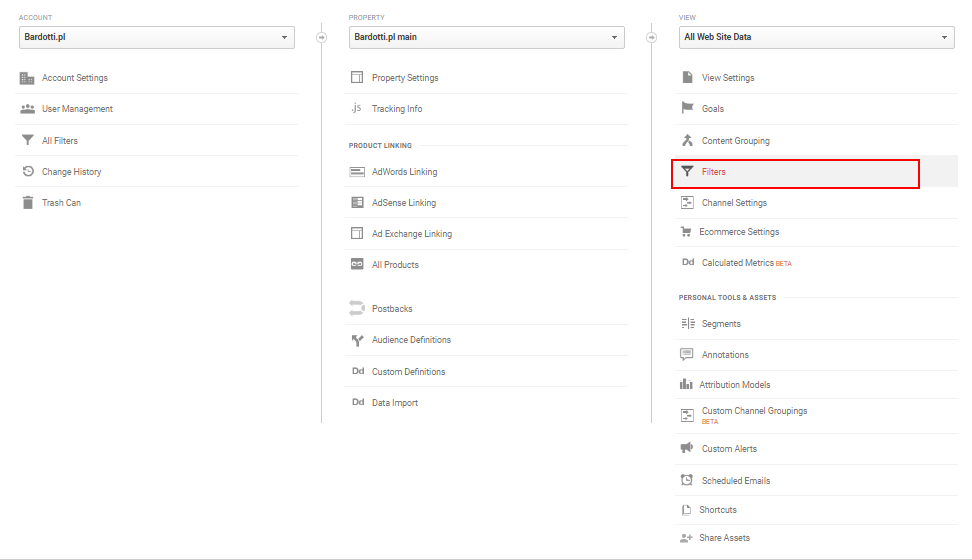Click the Trash Can bin icon
972x560 pixels.
pos(28,202)
